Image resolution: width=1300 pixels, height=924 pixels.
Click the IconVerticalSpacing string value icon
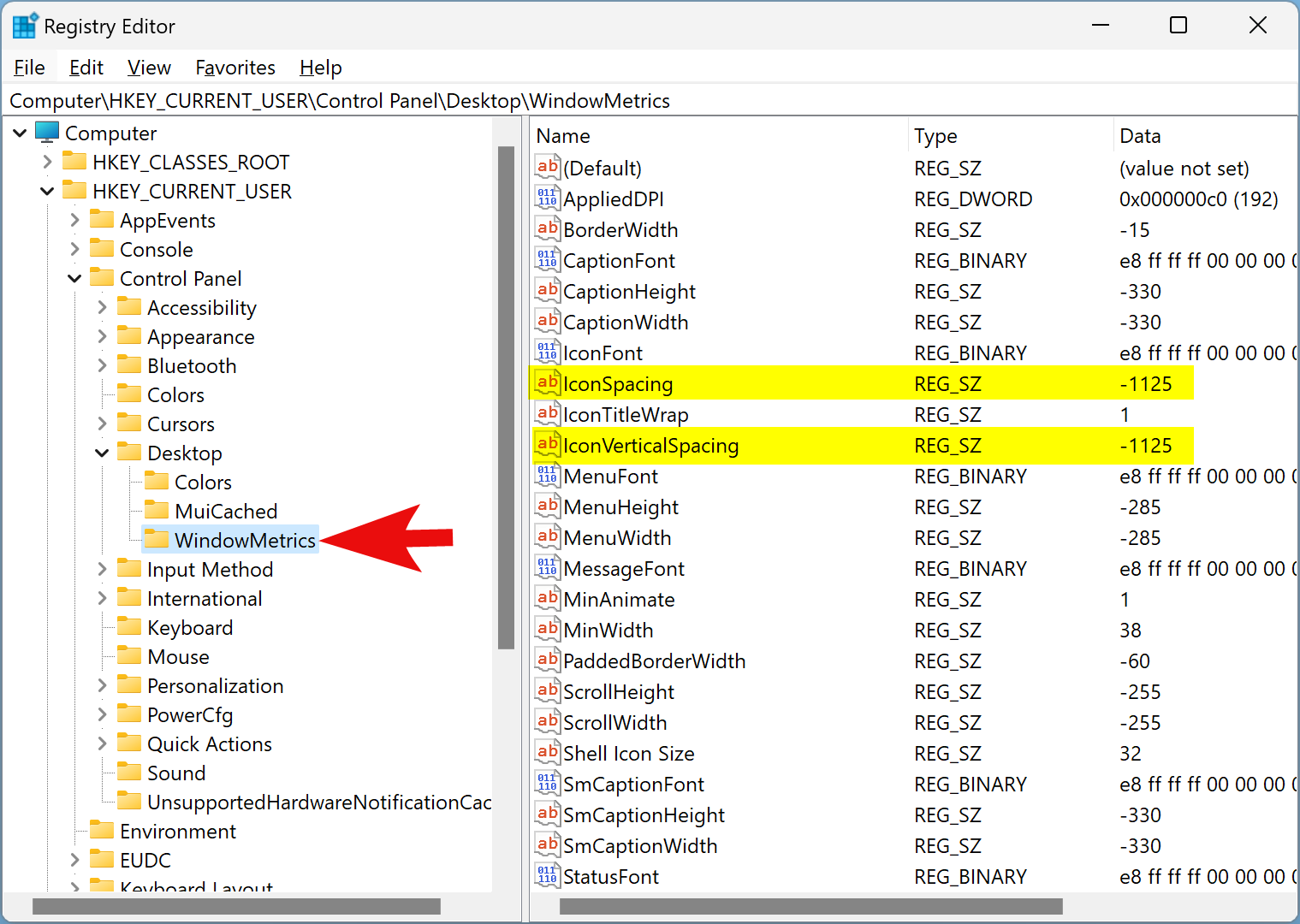(x=548, y=444)
